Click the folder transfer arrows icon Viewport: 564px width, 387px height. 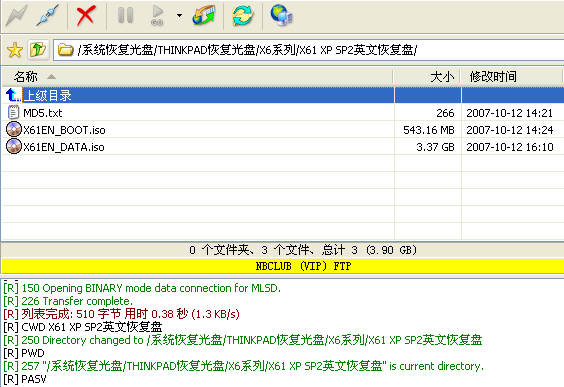tap(204, 15)
